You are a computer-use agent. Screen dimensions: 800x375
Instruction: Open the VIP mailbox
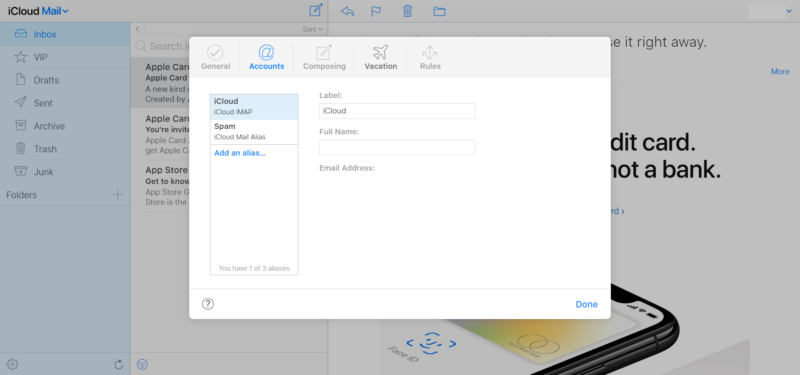(x=65, y=57)
